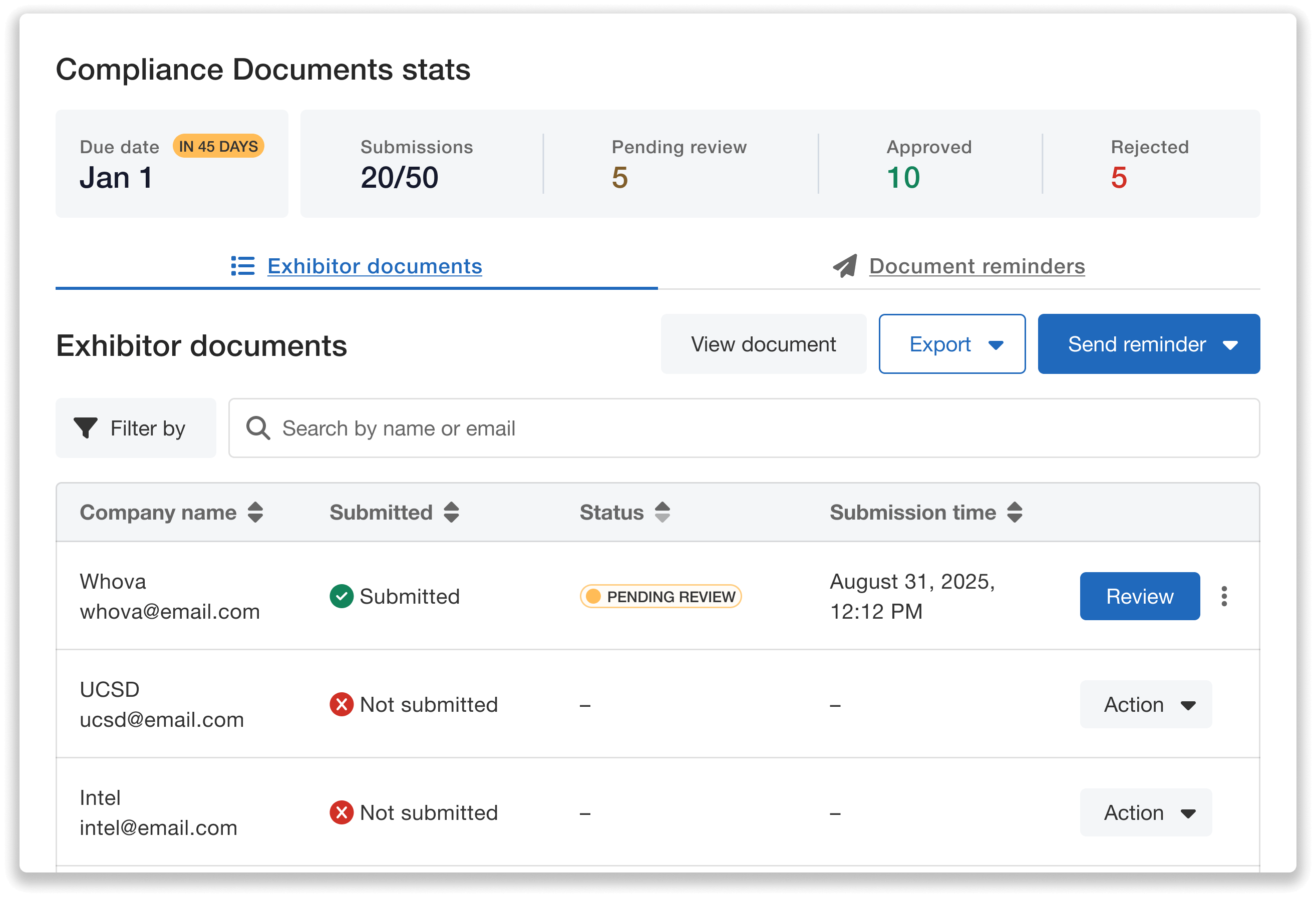Click the red X icon on UCSD's row
Image resolution: width=1316 pixels, height=898 pixels.
[342, 704]
